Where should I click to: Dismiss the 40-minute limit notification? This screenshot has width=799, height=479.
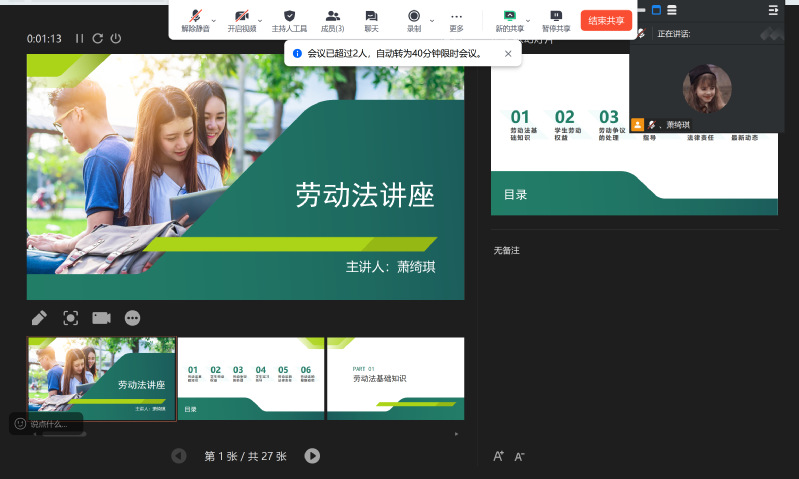(508, 53)
